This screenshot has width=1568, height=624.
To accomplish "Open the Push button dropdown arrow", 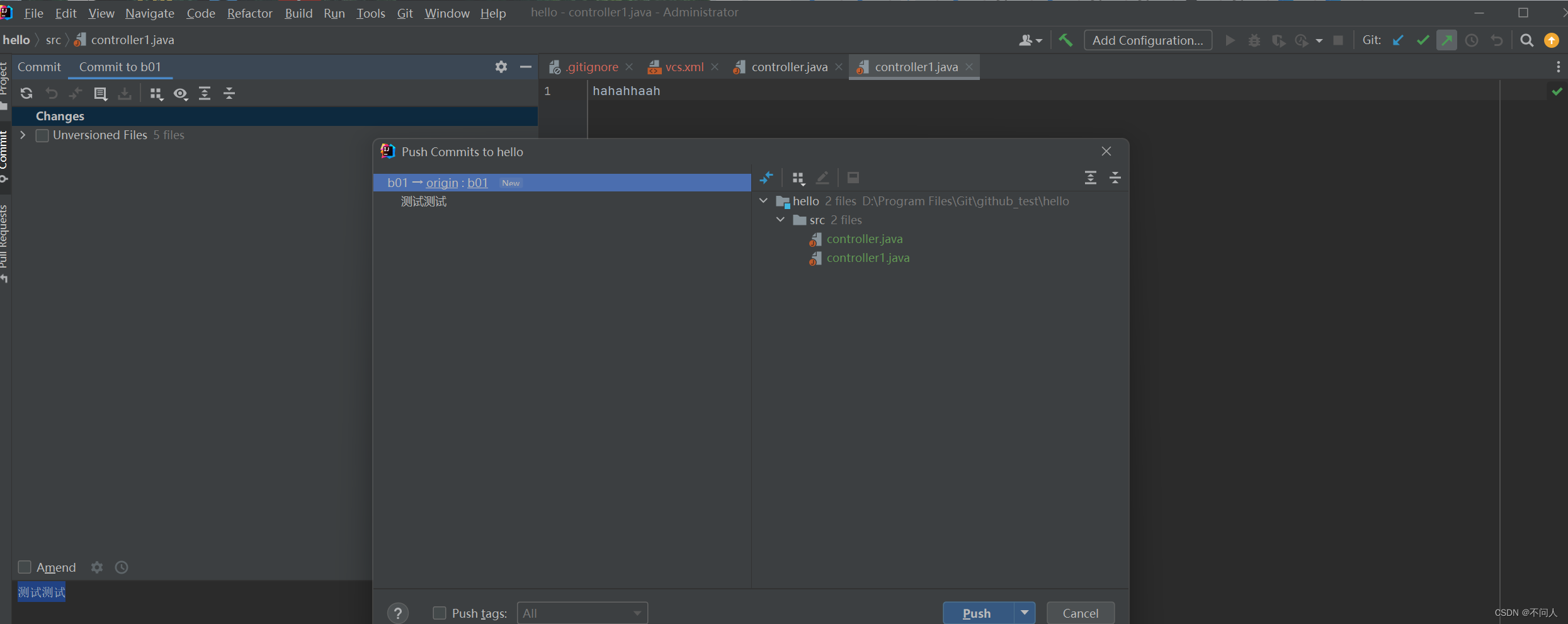I will (1025, 613).
